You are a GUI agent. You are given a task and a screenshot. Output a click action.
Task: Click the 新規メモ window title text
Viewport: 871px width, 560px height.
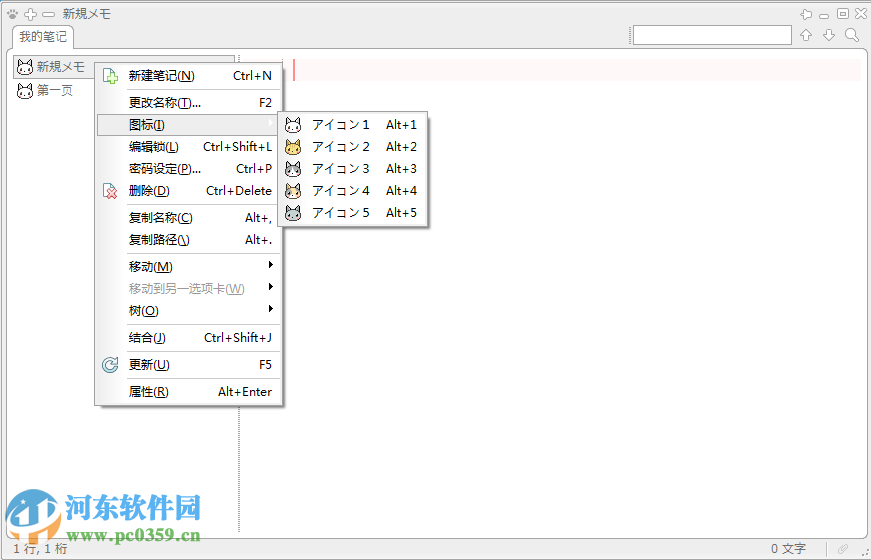tap(87, 14)
